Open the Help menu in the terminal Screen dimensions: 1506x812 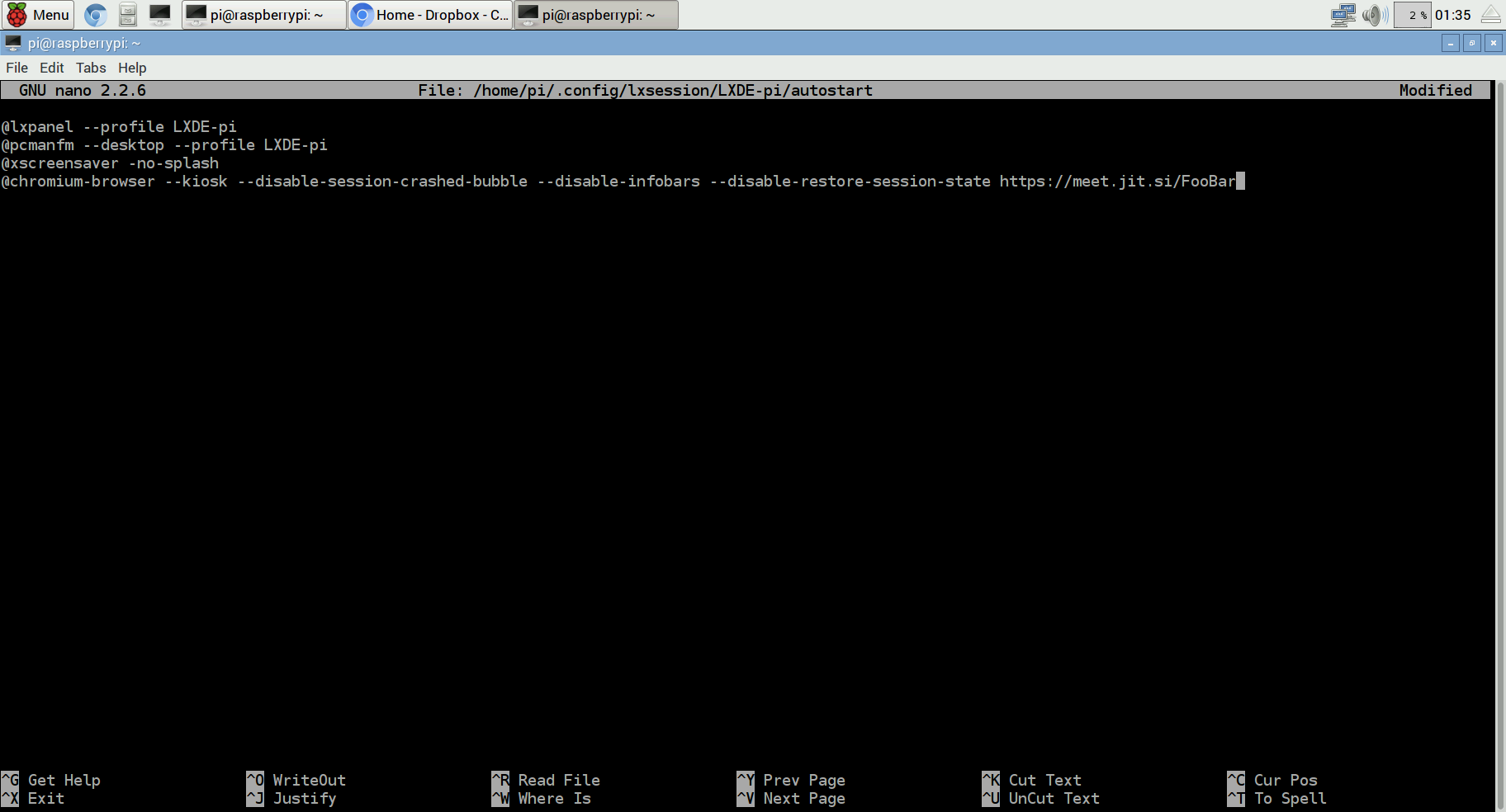point(132,68)
